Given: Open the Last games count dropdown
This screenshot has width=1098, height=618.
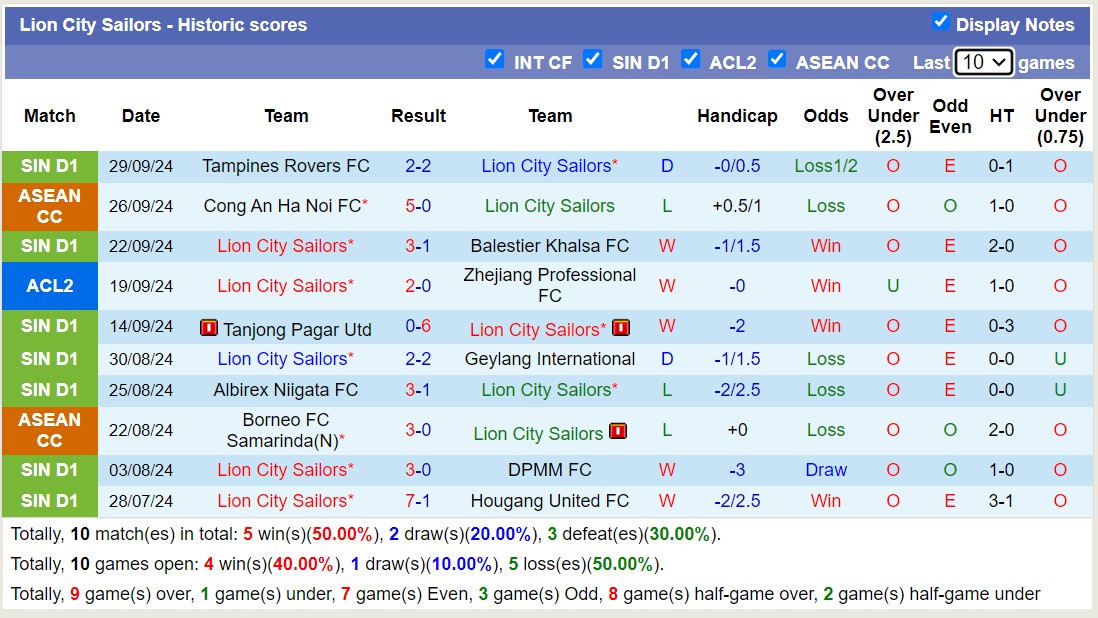Looking at the screenshot, I should coord(983,61).
